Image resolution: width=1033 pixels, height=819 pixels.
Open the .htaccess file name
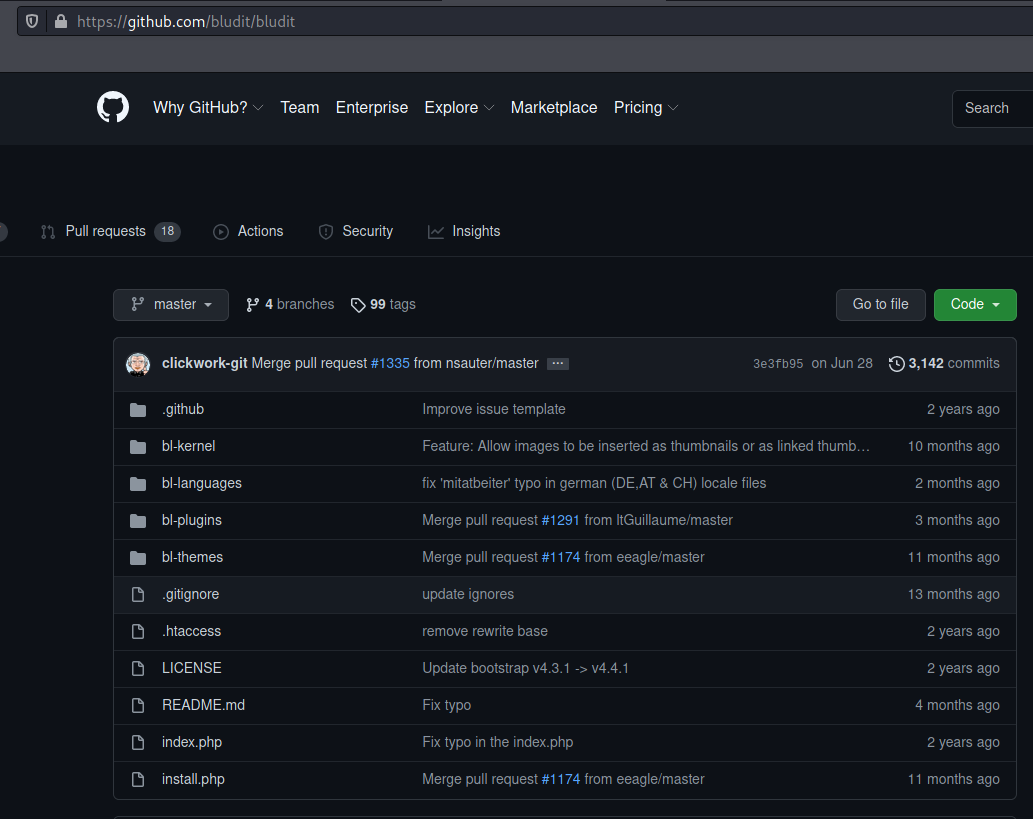click(x=192, y=631)
